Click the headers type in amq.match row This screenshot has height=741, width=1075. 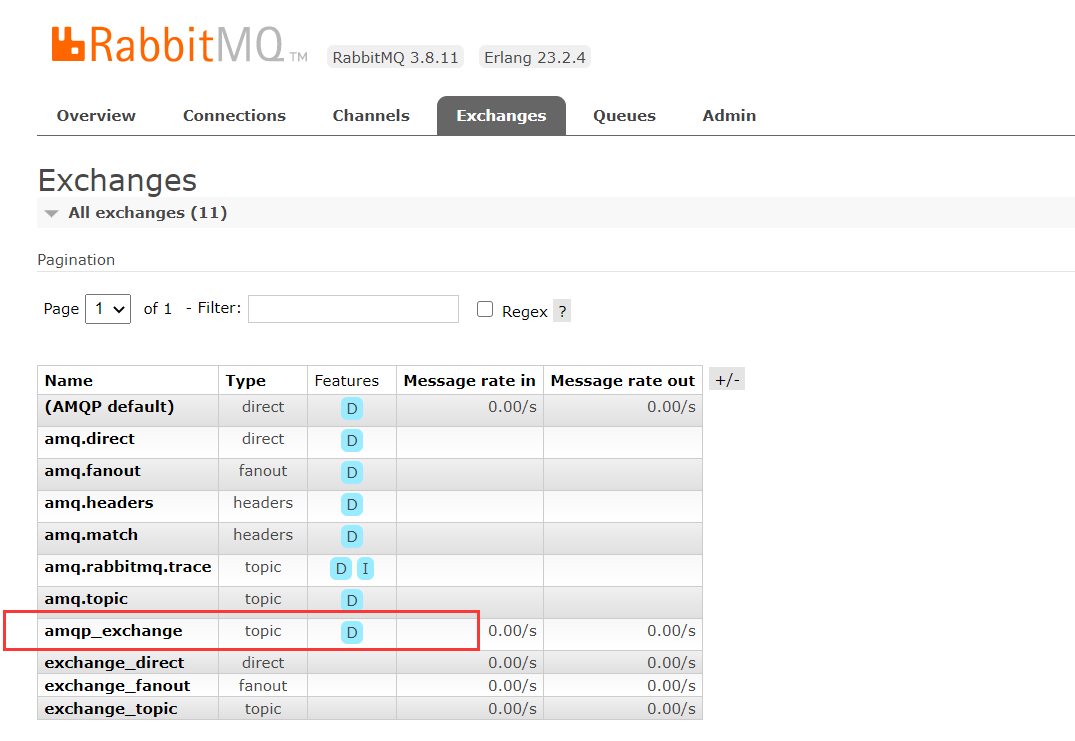tap(263, 535)
